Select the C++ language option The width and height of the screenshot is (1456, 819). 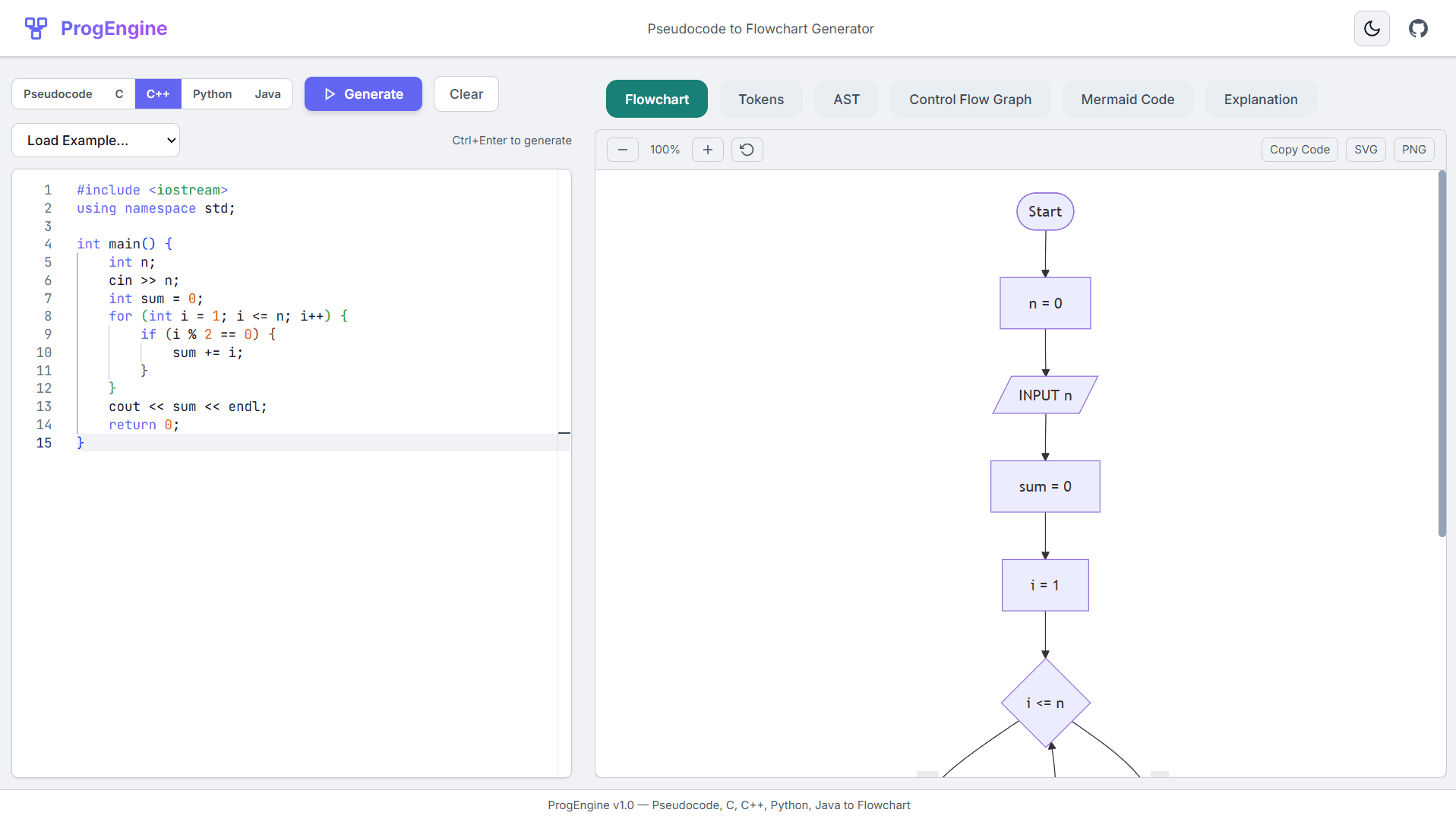coord(158,94)
